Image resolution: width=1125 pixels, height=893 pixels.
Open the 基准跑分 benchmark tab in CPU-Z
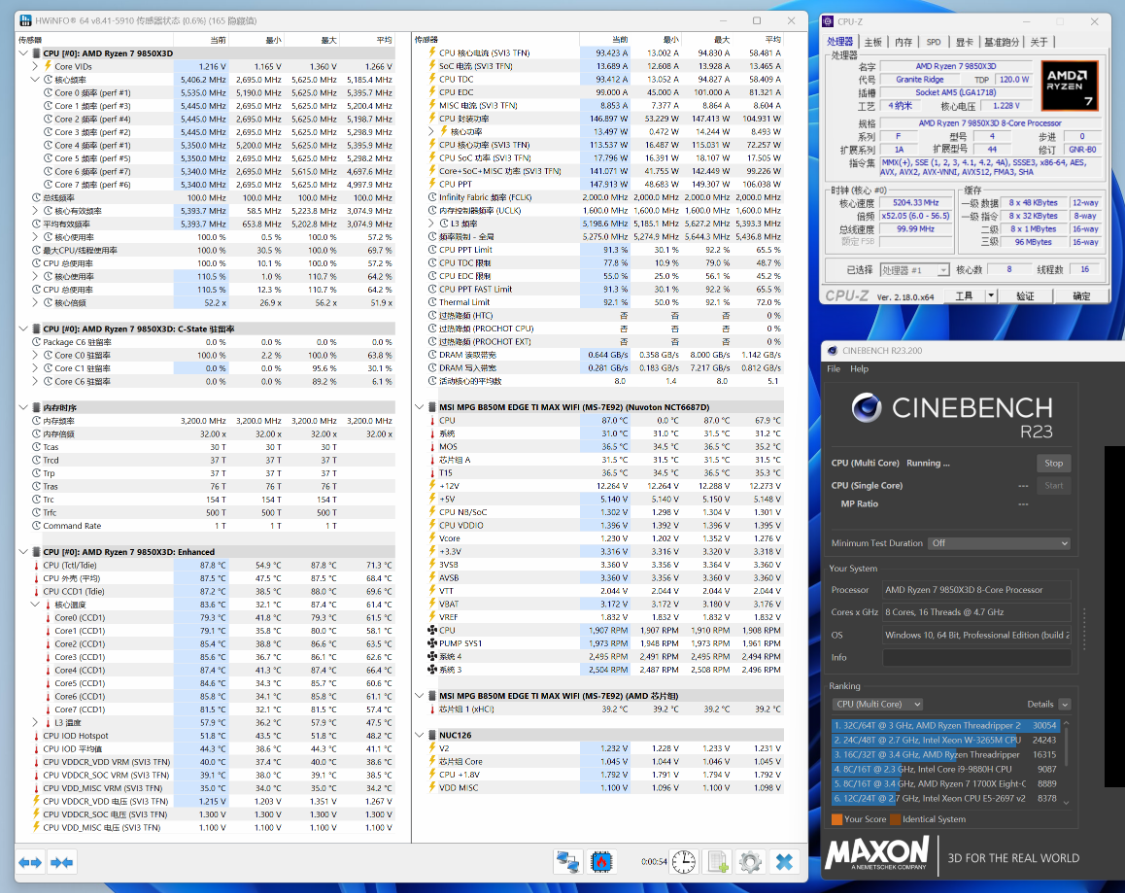click(x=1002, y=42)
